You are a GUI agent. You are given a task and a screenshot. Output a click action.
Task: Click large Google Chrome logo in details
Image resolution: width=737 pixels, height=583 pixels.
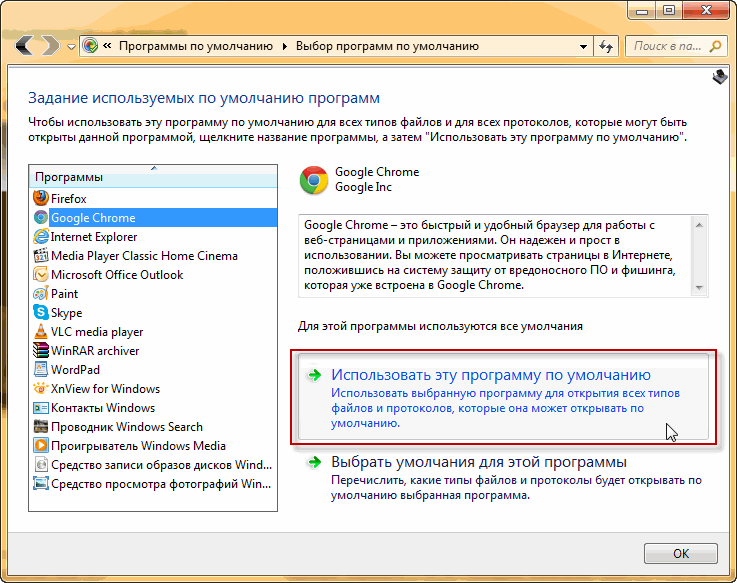coord(314,180)
